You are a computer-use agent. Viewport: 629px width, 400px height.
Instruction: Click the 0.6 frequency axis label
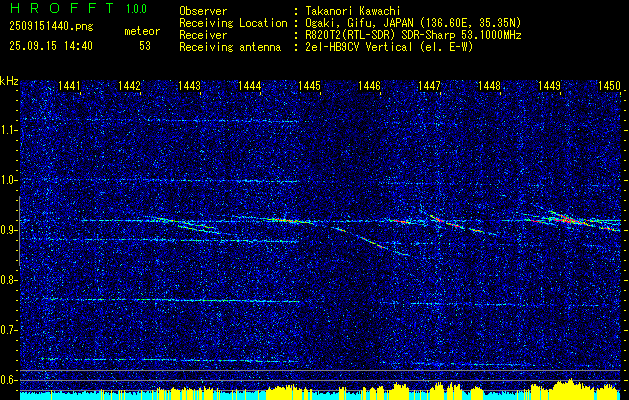tap(9, 380)
